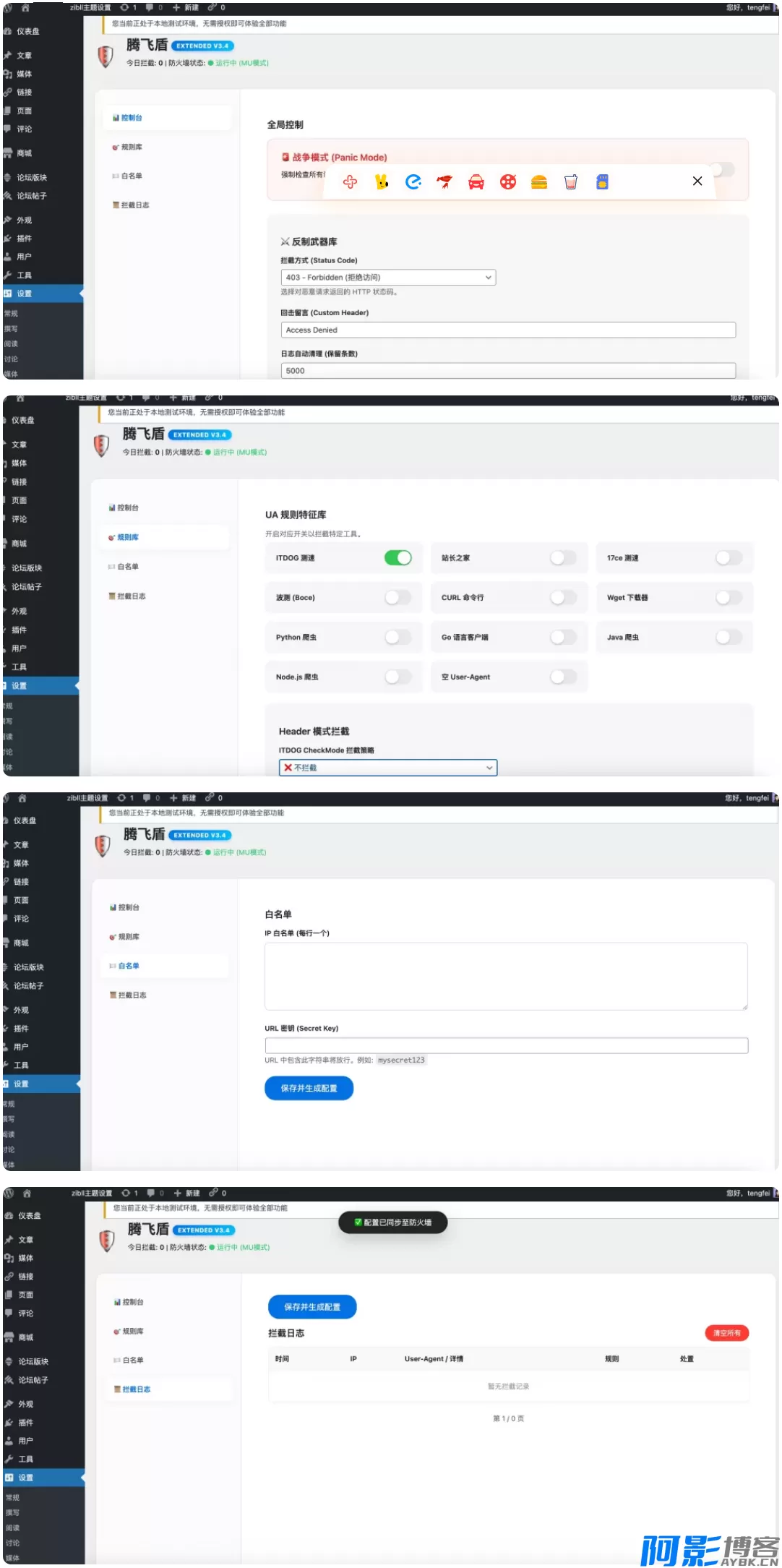Screen dimensions: 782x1568
Task: Turn on the Python 爬虫 toggle
Action: 398,638
